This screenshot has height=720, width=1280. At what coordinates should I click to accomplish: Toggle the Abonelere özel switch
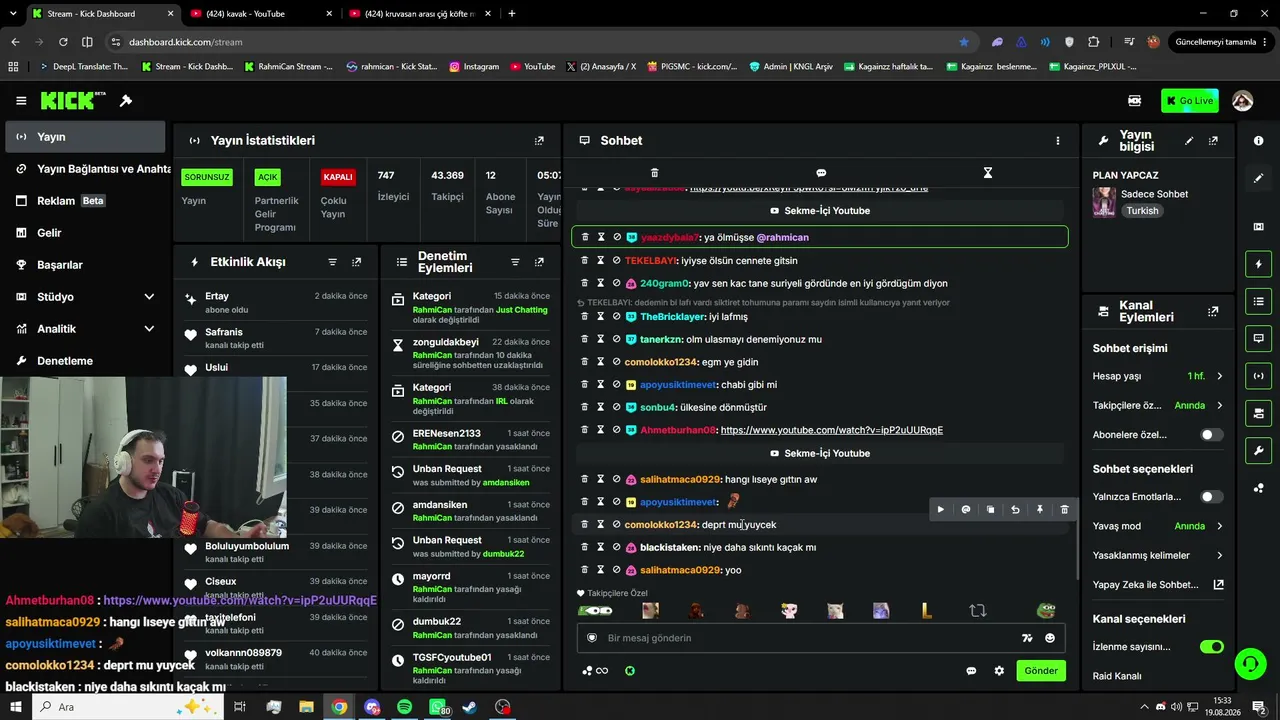click(1212, 435)
